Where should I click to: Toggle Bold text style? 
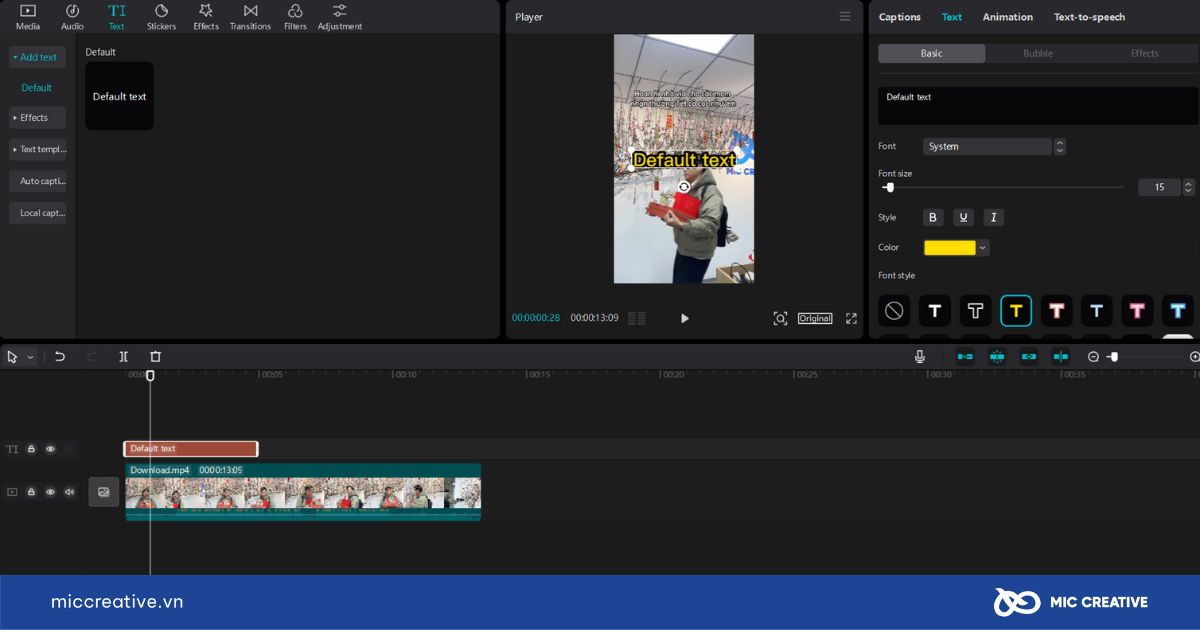[933, 217]
